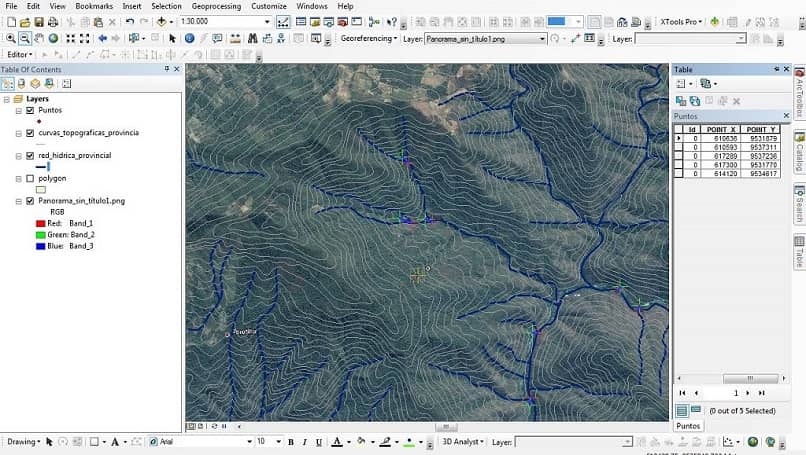
Task: Open the Find binoculars tool
Action: (252, 39)
